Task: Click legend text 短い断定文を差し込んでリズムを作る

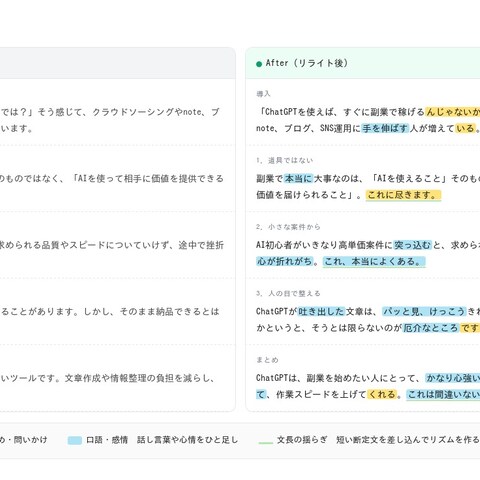Action: click(408, 440)
